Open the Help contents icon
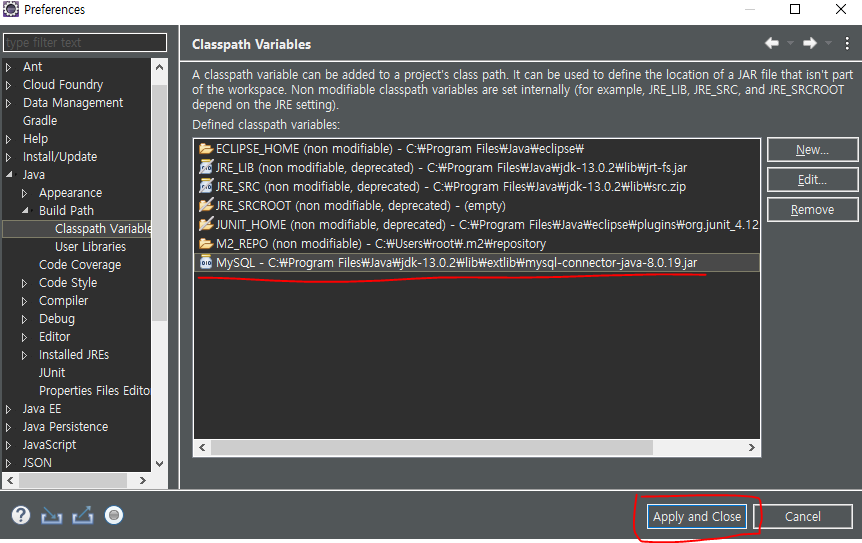Screen dimensions: 862x543 [x=21, y=516]
